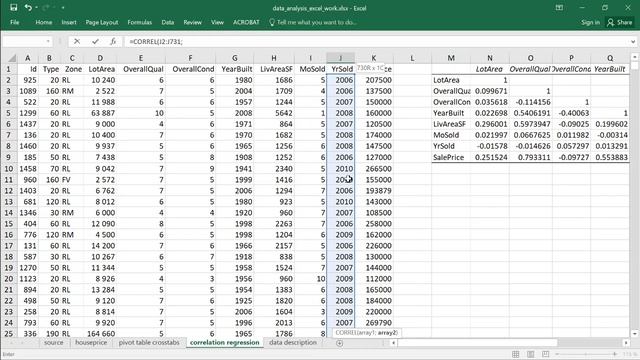This screenshot has height=360, width=640.
Task: Switch to Normal view icon
Action: coord(516,354)
